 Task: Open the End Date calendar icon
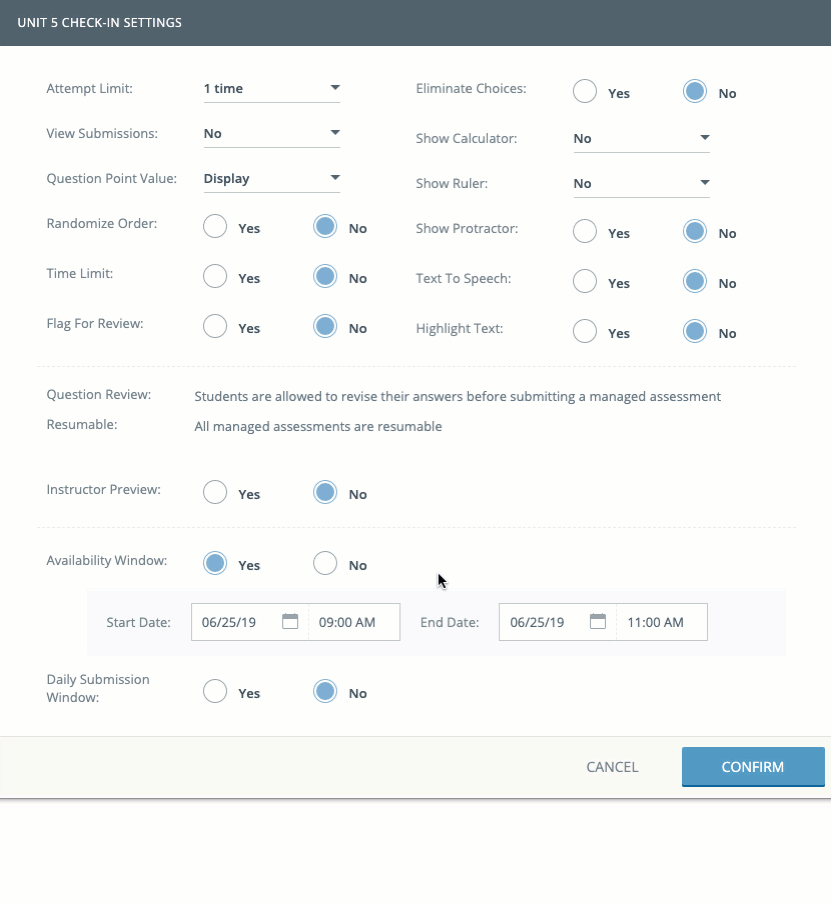(598, 621)
